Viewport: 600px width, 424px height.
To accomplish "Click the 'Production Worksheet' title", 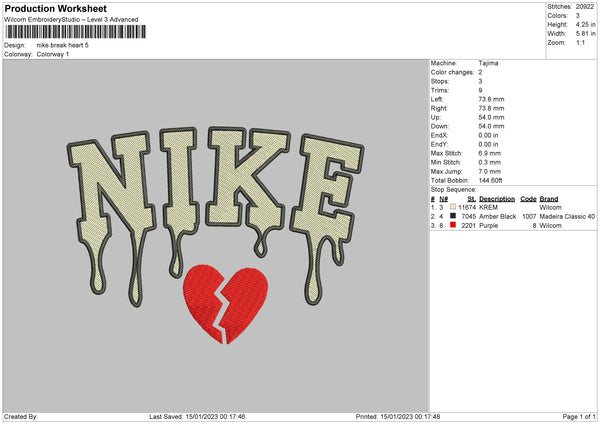I will (x=55, y=8).
